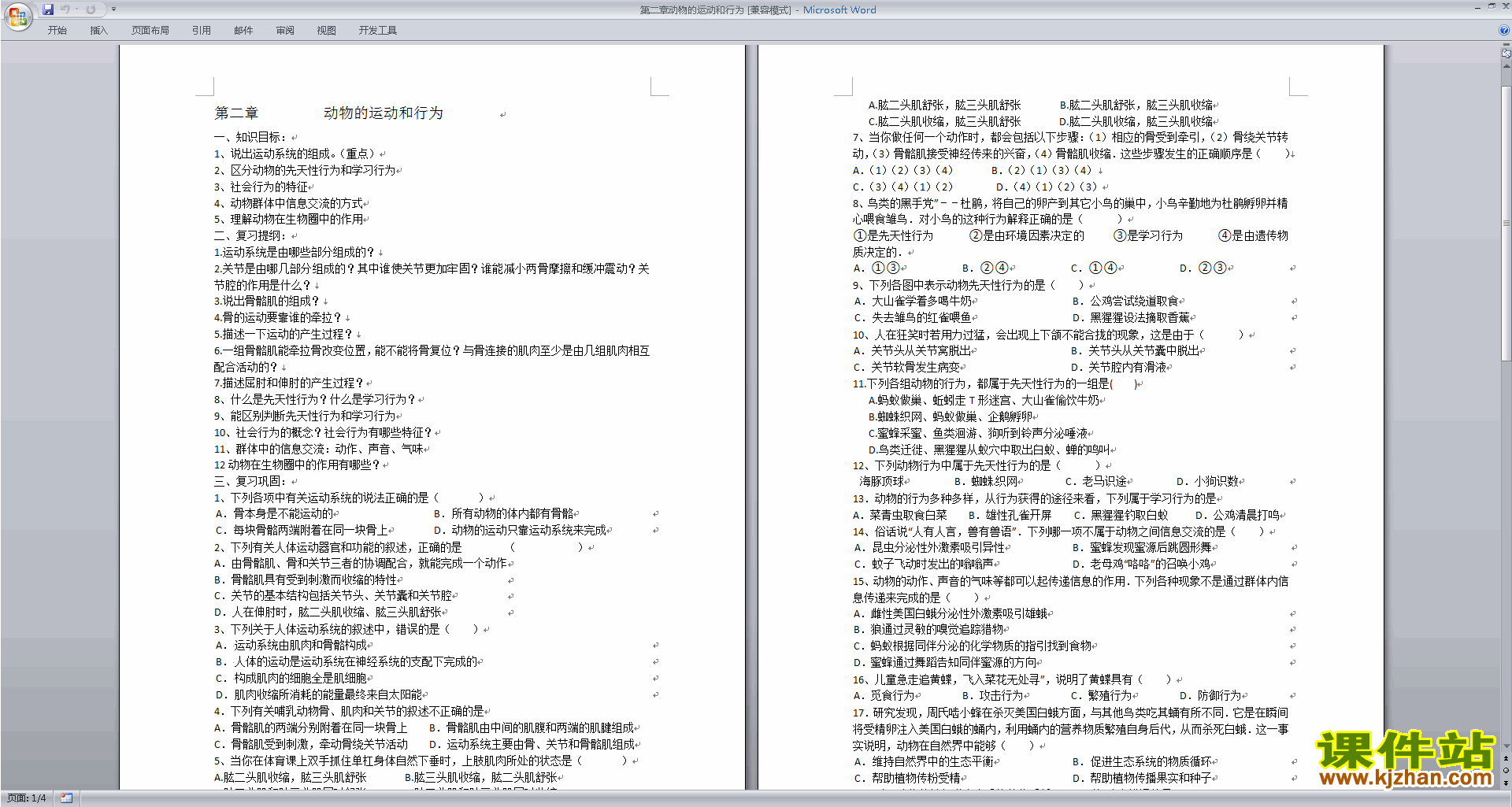Click option A. 关节头从关节窝脱出
Image resolution: width=1512 pixels, height=807 pixels.
[x=913, y=350]
